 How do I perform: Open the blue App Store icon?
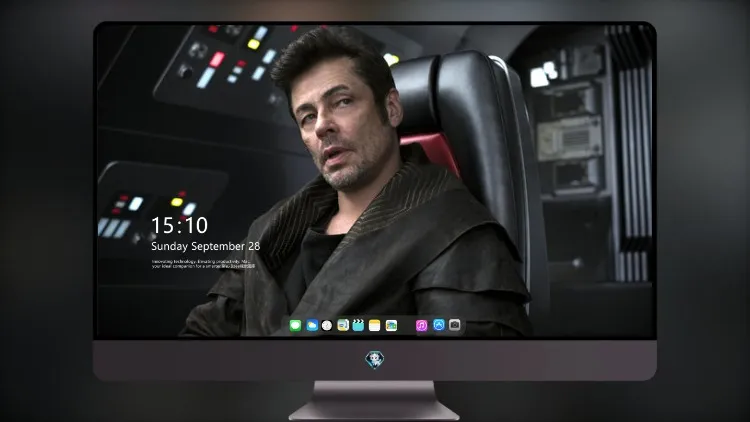click(x=439, y=325)
